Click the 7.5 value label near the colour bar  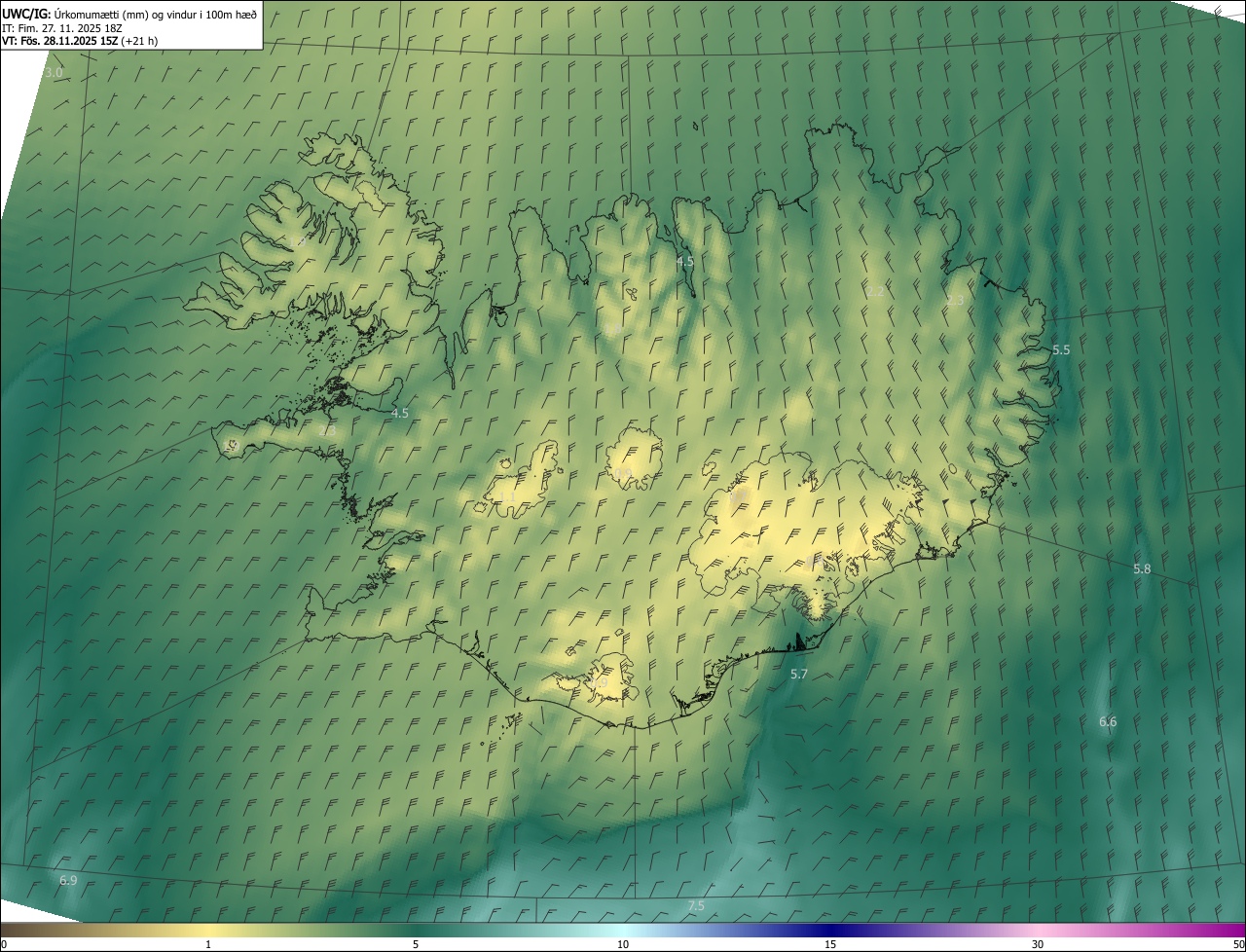[696, 905]
